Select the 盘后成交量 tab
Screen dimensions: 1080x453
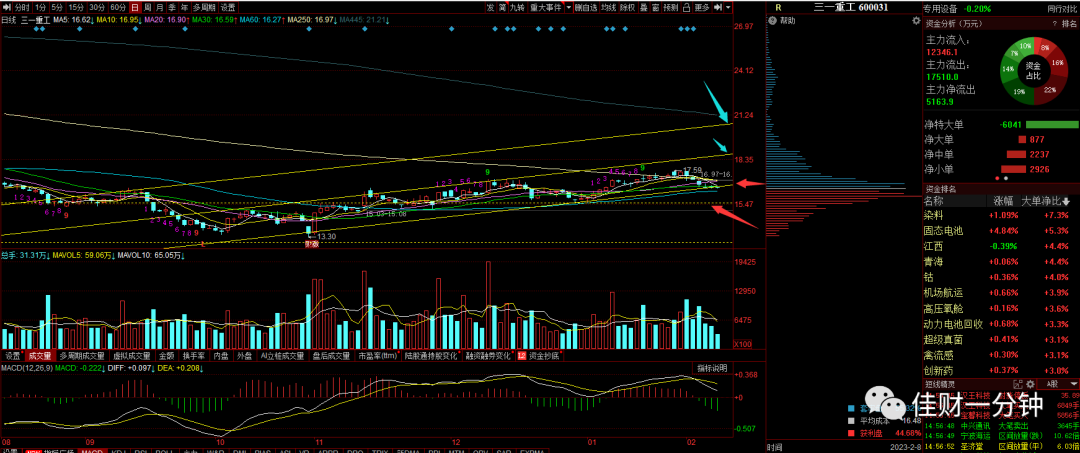pos(331,357)
